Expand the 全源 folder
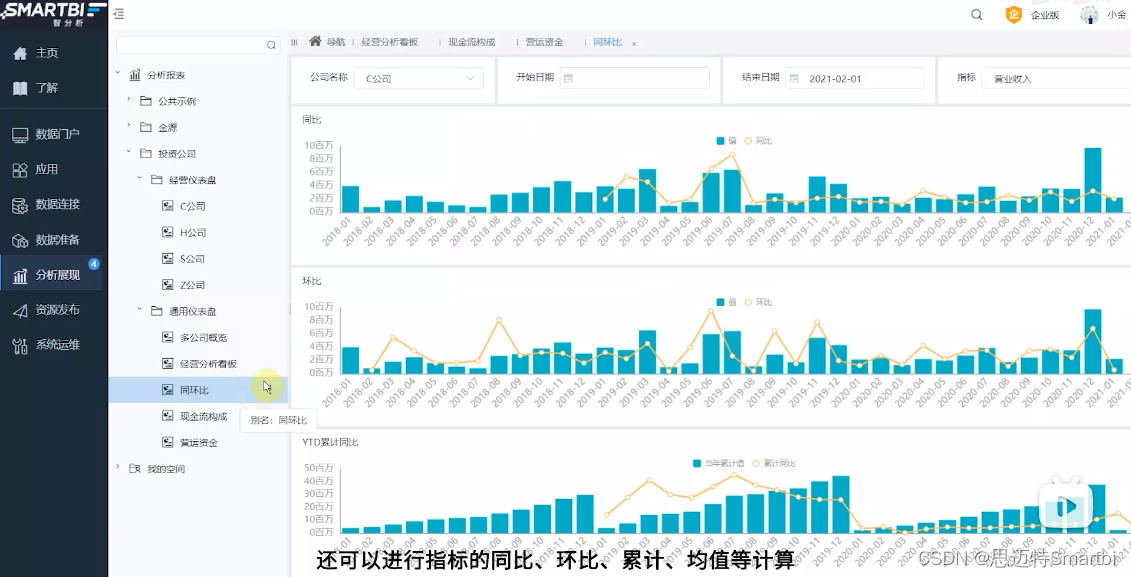The width and height of the screenshot is (1131, 577). click(x=129, y=125)
